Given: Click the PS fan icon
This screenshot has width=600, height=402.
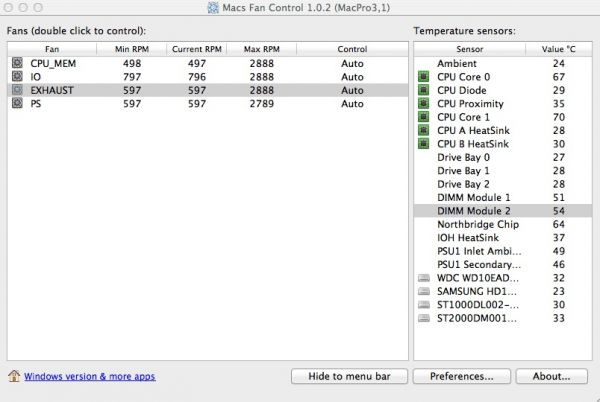Looking at the screenshot, I should 16,104.
